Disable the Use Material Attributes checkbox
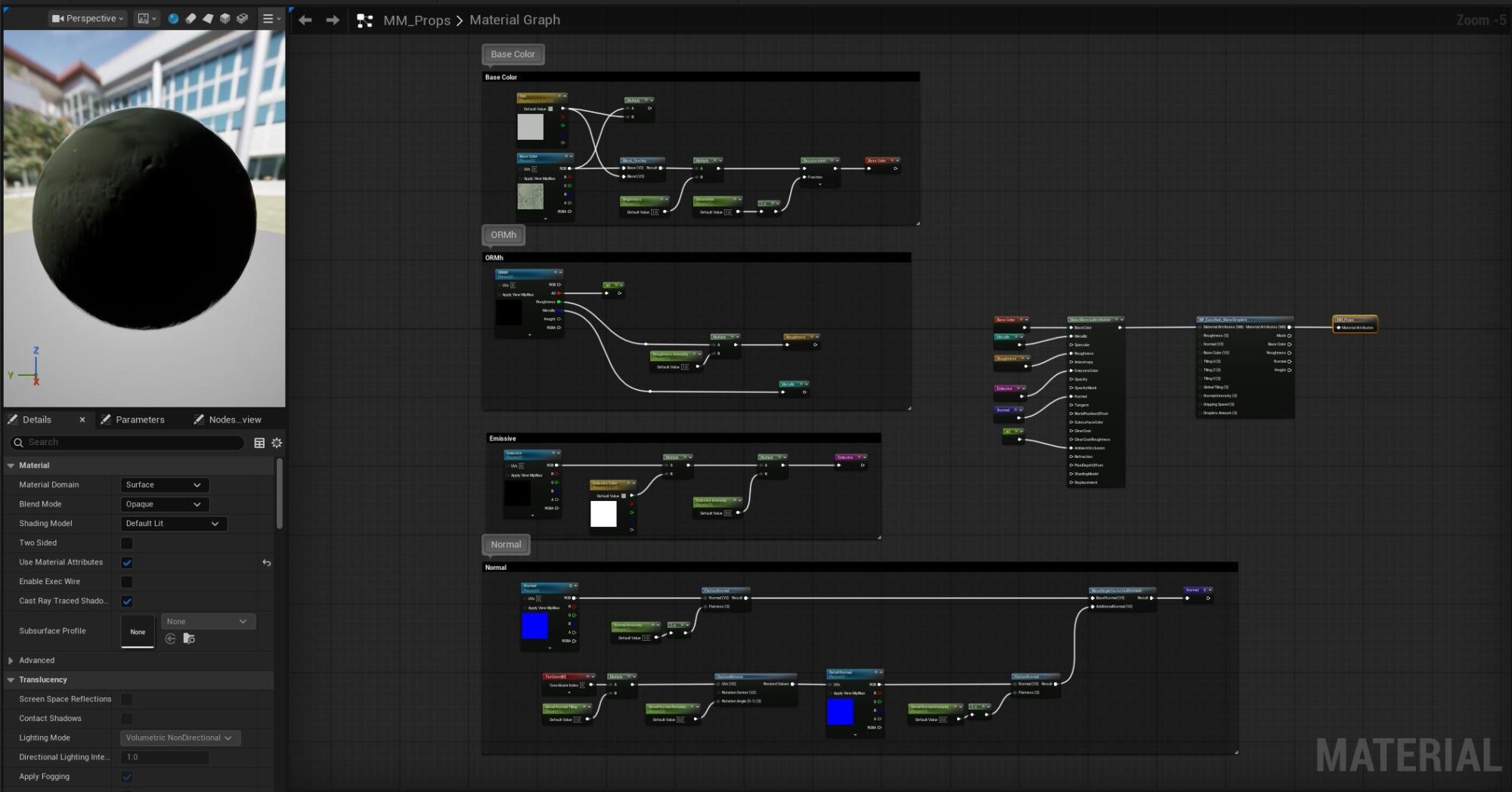Screen dimensions: 1512x792 click(x=126, y=562)
